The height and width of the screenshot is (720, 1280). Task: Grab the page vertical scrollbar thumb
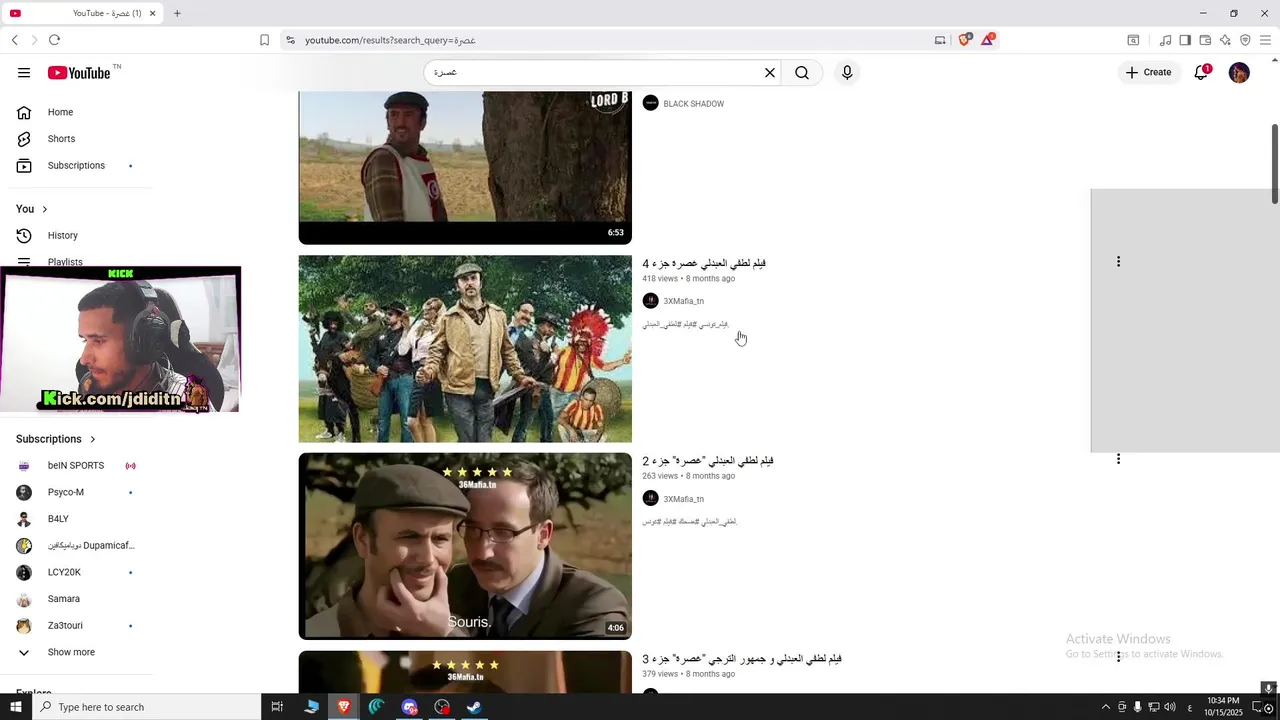(x=1274, y=164)
